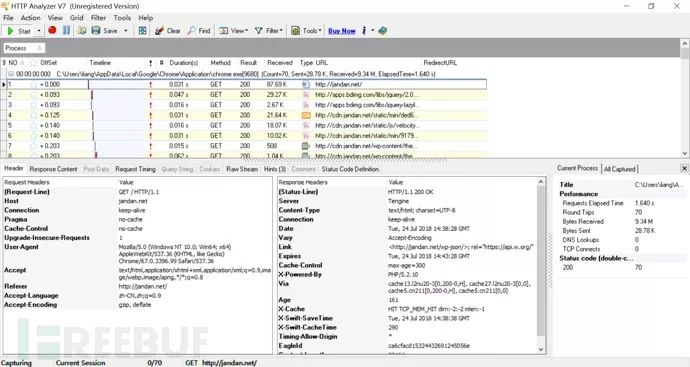Viewport: 690px width, 367px height.
Task: Toggle star on request row 2
Action: [33, 95]
